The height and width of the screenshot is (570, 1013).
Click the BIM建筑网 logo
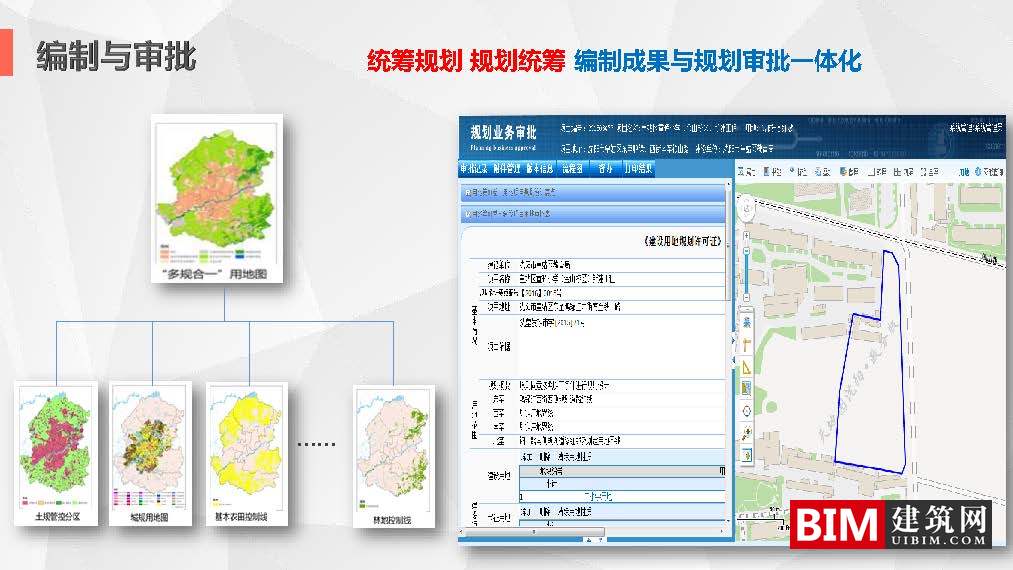(x=890, y=524)
